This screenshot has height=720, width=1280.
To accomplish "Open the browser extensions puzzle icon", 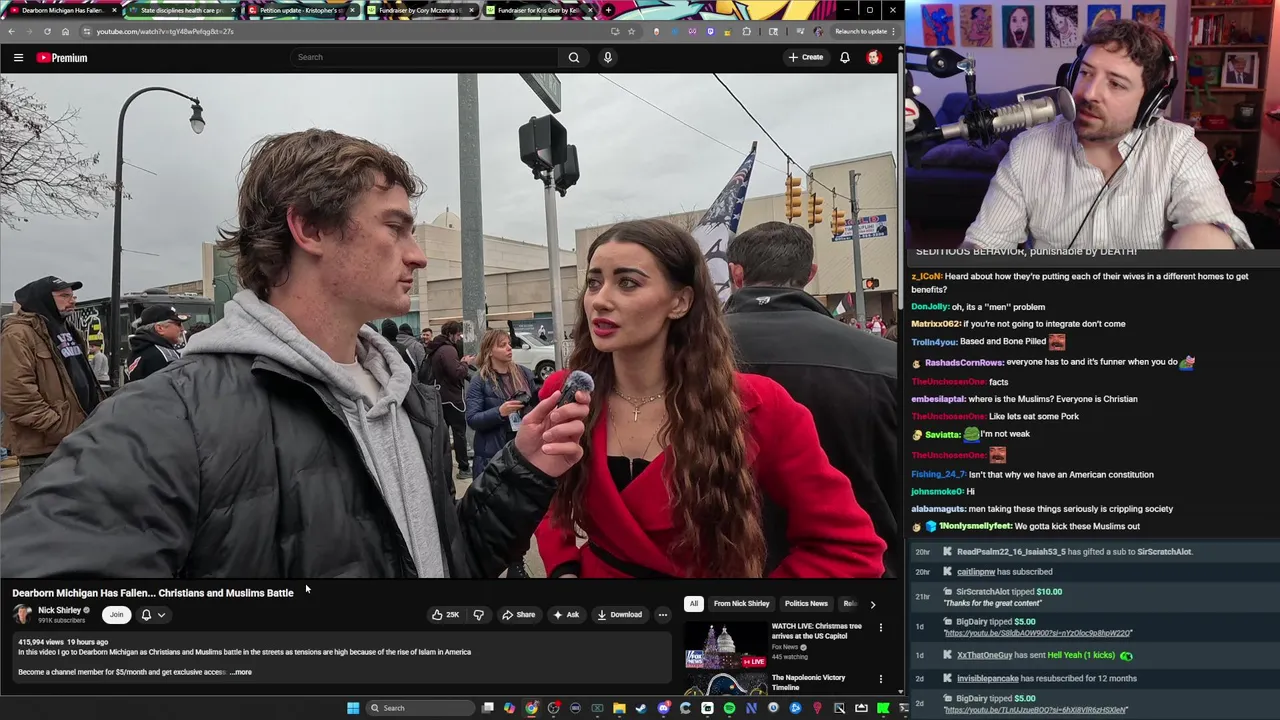I will click(x=746, y=31).
